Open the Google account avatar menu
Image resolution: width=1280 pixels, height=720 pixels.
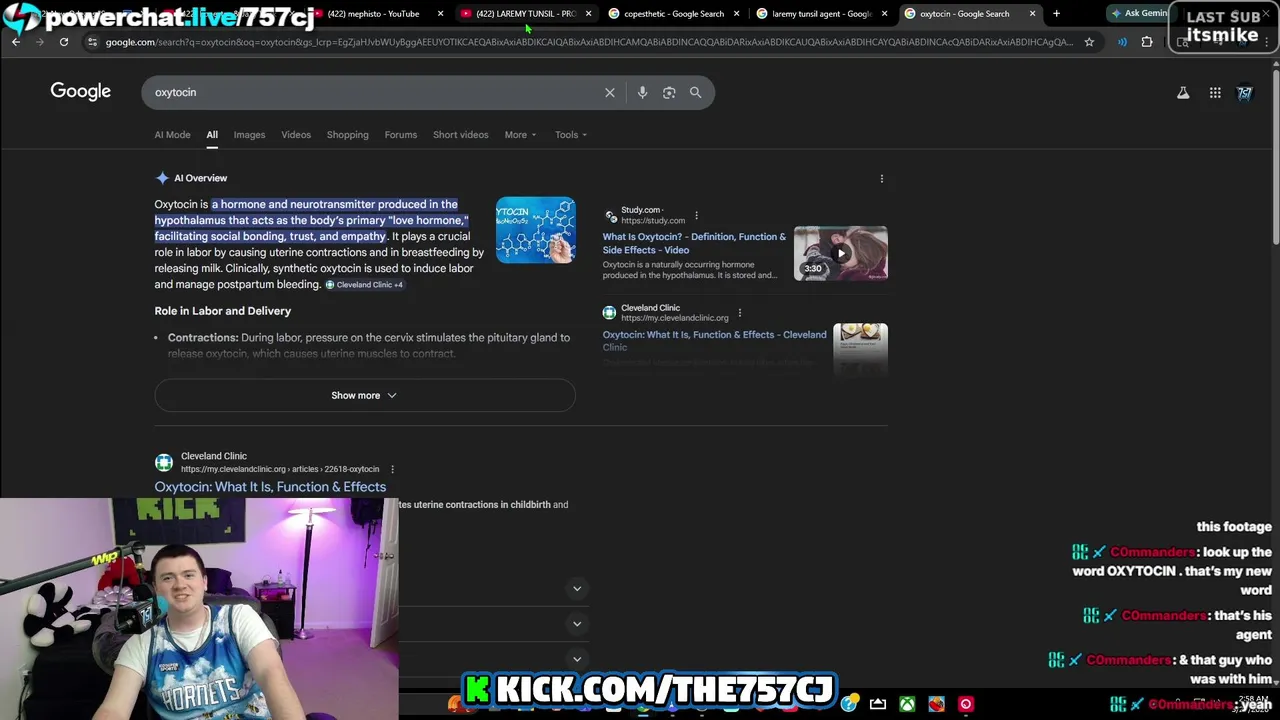click(1245, 93)
